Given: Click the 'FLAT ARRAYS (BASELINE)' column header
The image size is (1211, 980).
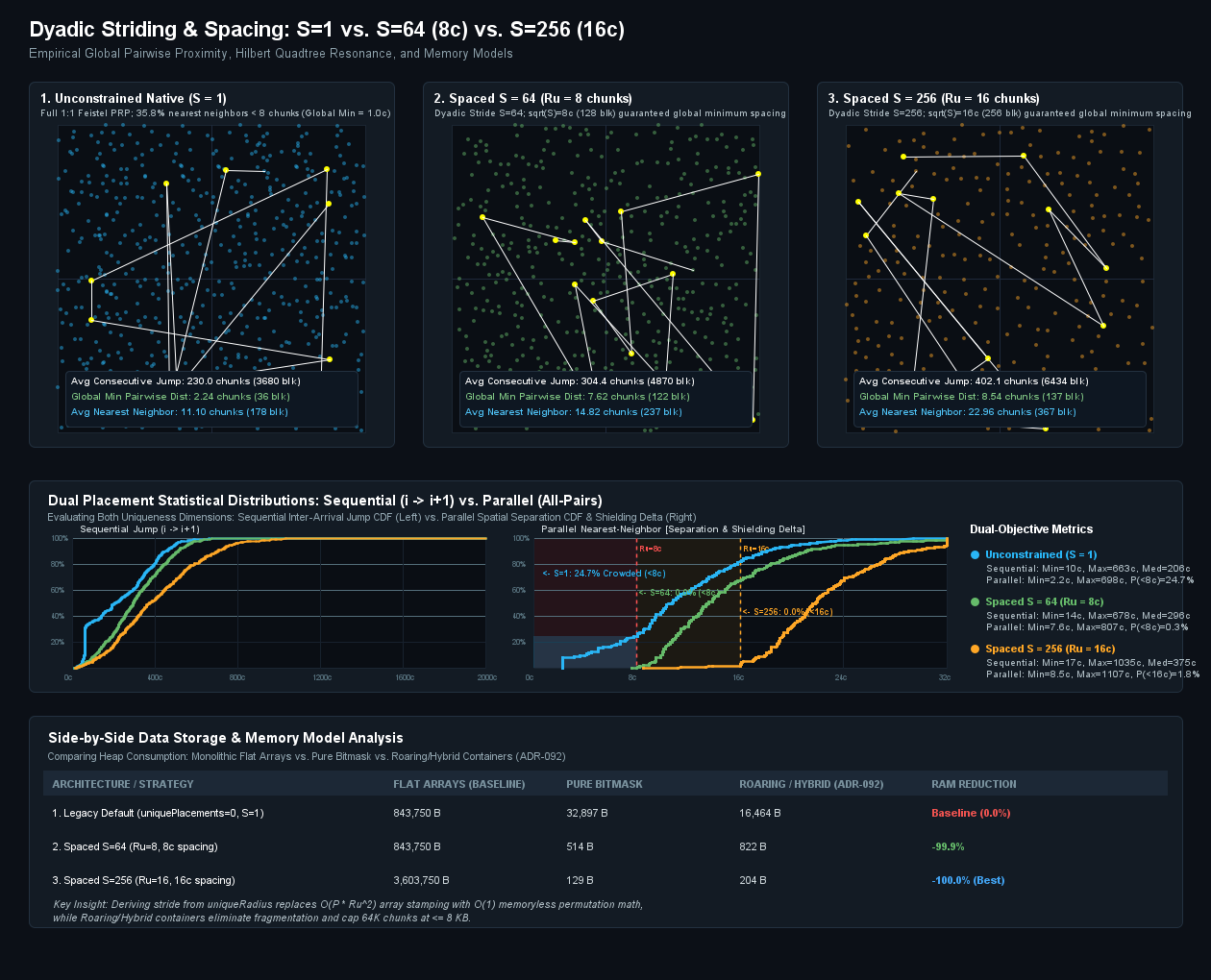Looking at the screenshot, I should [459, 784].
